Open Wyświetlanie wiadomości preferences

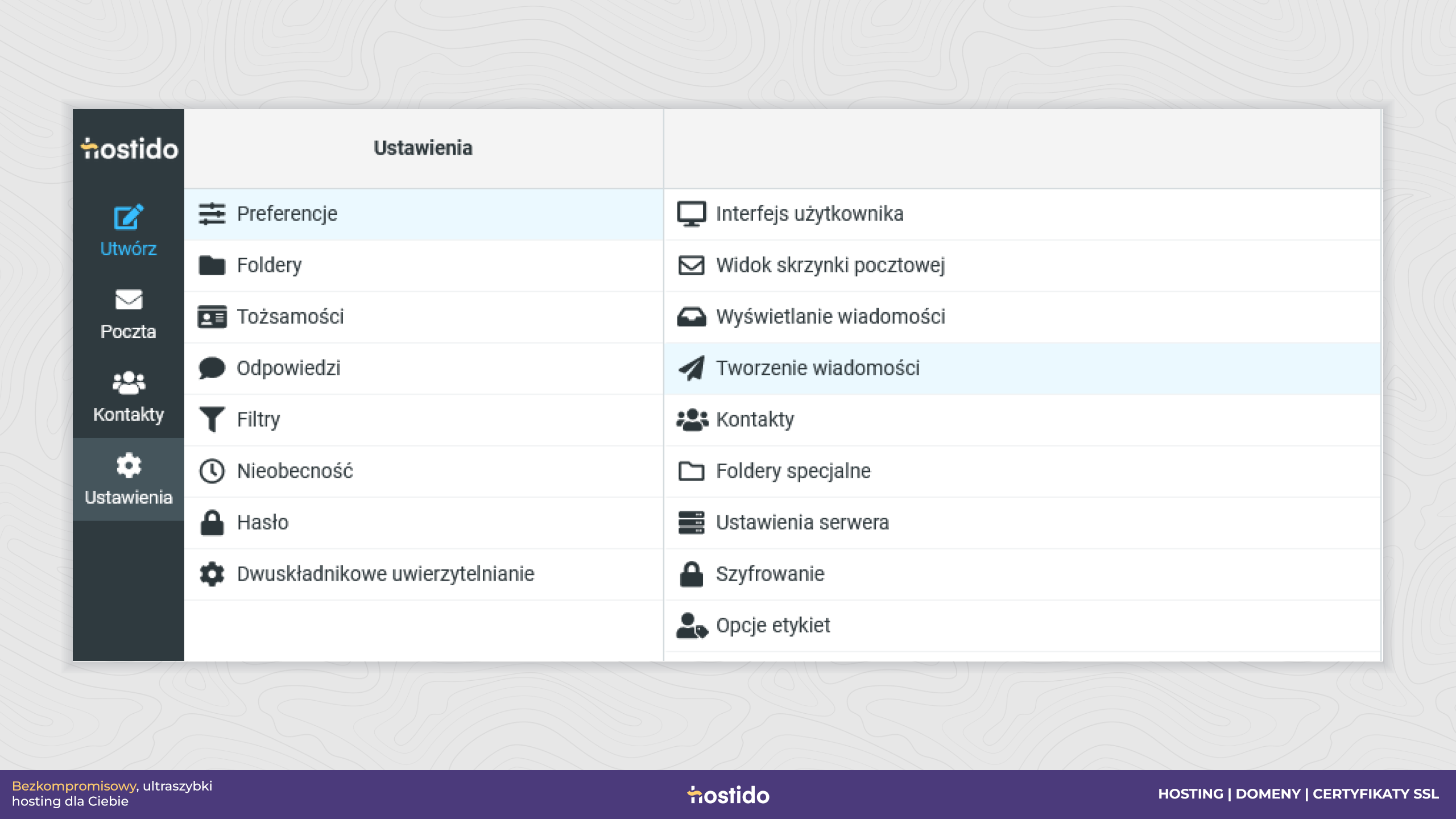tap(1022, 317)
